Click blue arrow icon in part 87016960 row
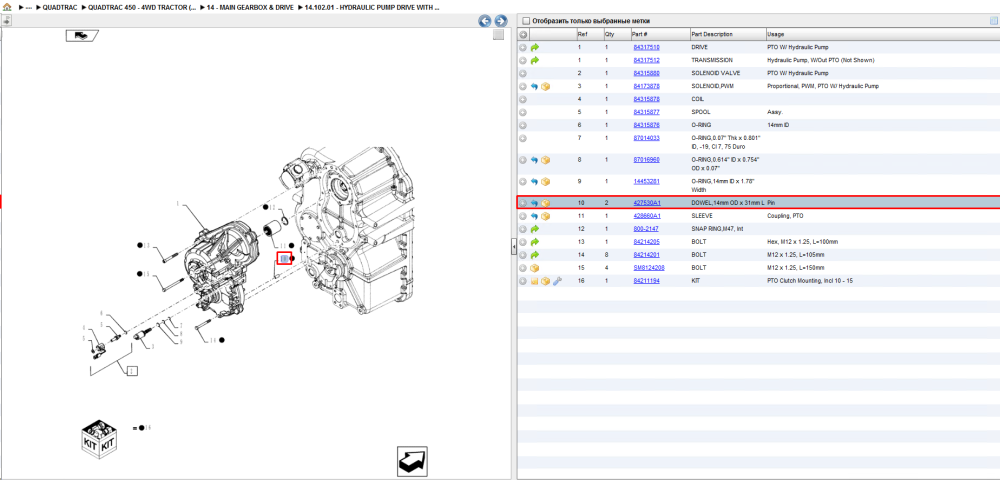 coord(534,159)
